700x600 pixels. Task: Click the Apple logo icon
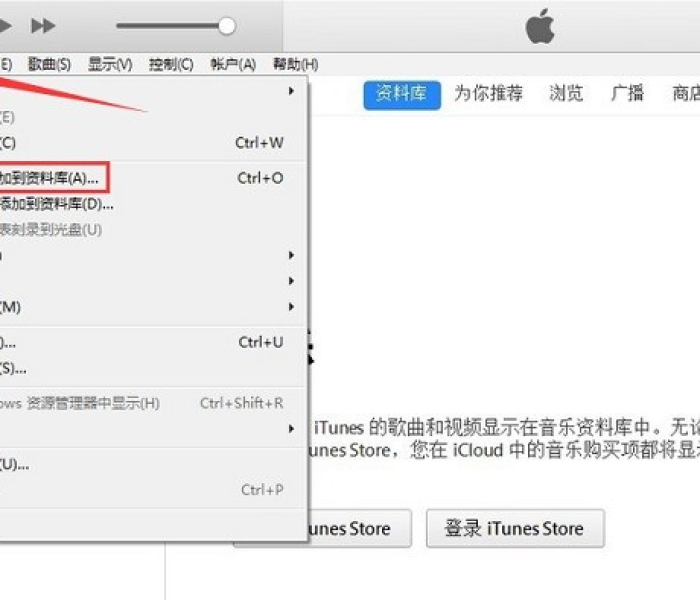540,26
